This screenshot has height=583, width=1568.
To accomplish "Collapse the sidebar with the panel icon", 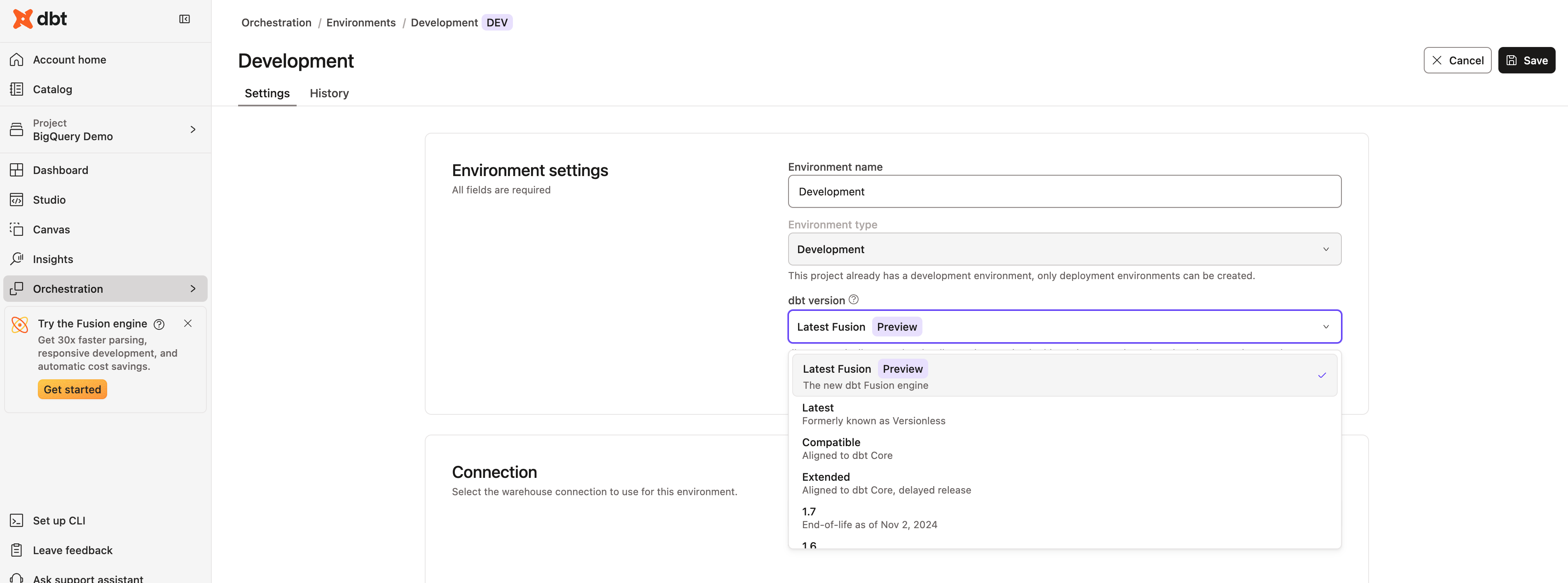I will (185, 19).
